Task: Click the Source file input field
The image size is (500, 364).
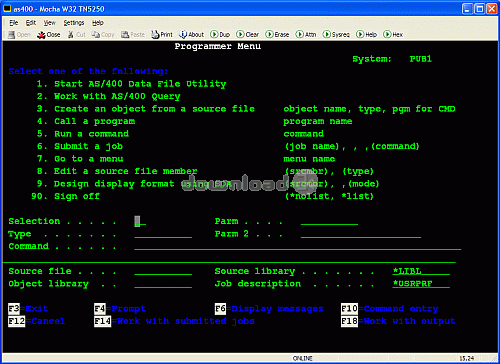Action: point(163,271)
